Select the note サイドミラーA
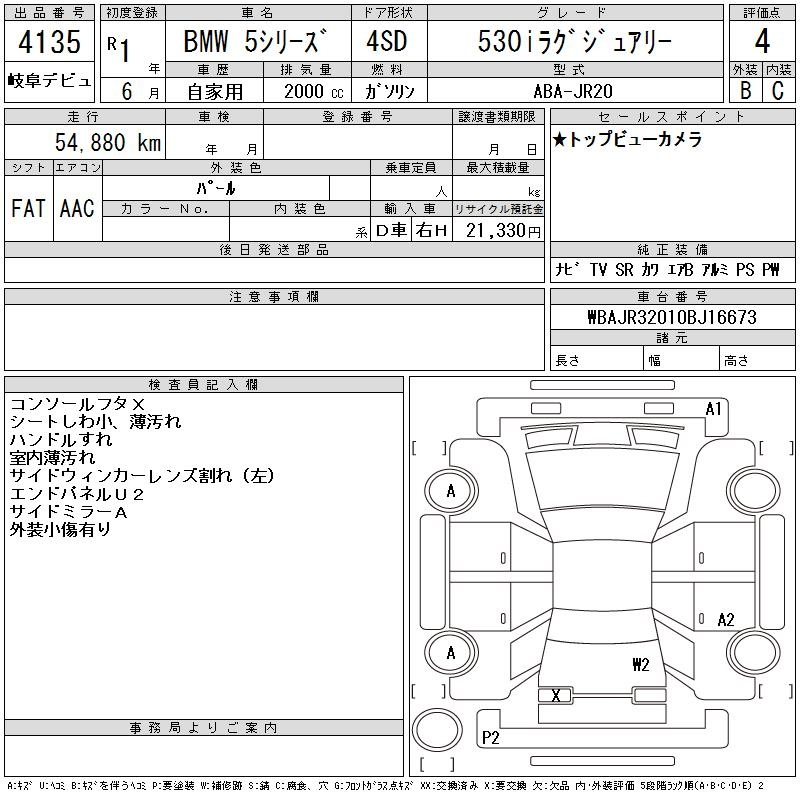The width and height of the screenshot is (800, 800). pyautogui.click(x=68, y=512)
